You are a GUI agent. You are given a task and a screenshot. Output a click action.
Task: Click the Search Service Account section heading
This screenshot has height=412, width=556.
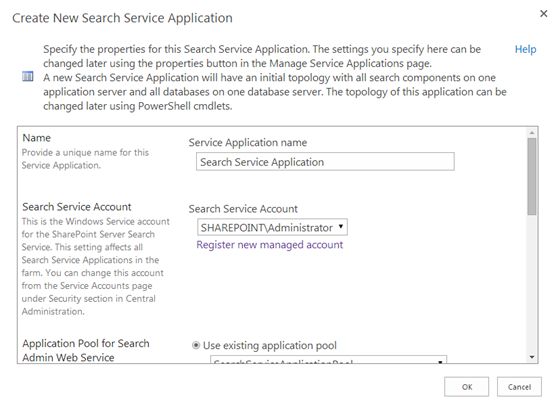click(x=77, y=207)
